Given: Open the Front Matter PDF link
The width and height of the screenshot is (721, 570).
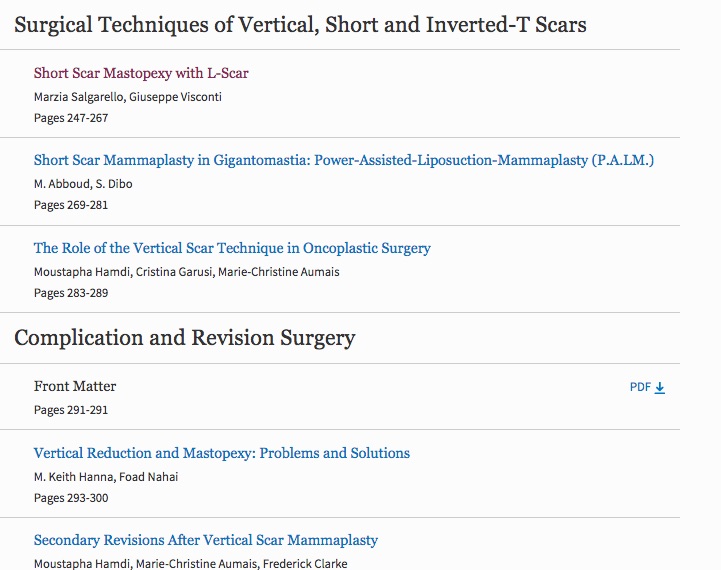Looking at the screenshot, I should click(647, 388).
